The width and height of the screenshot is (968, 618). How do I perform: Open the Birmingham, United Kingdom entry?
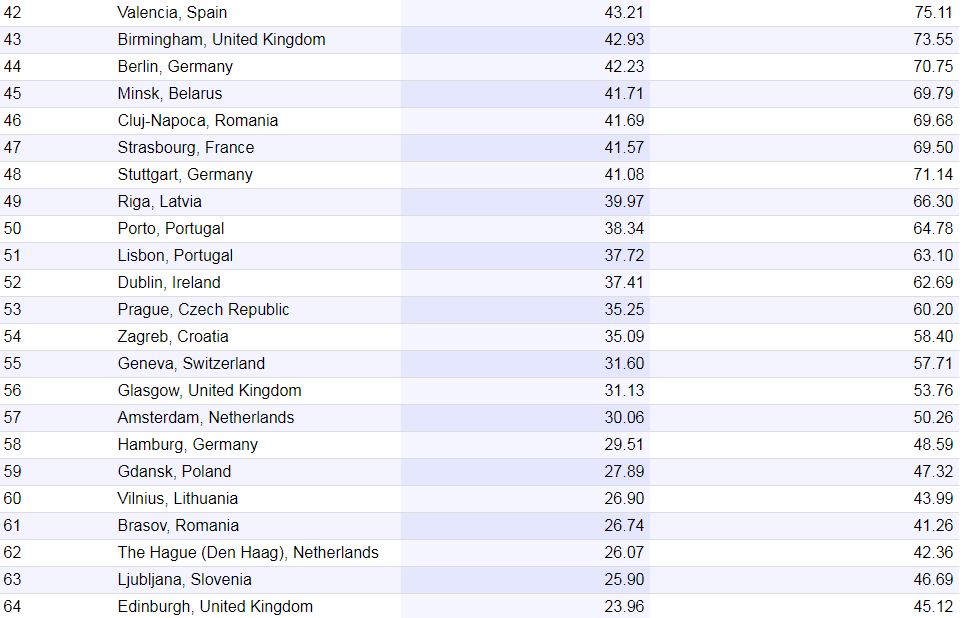pyautogui.click(x=221, y=40)
